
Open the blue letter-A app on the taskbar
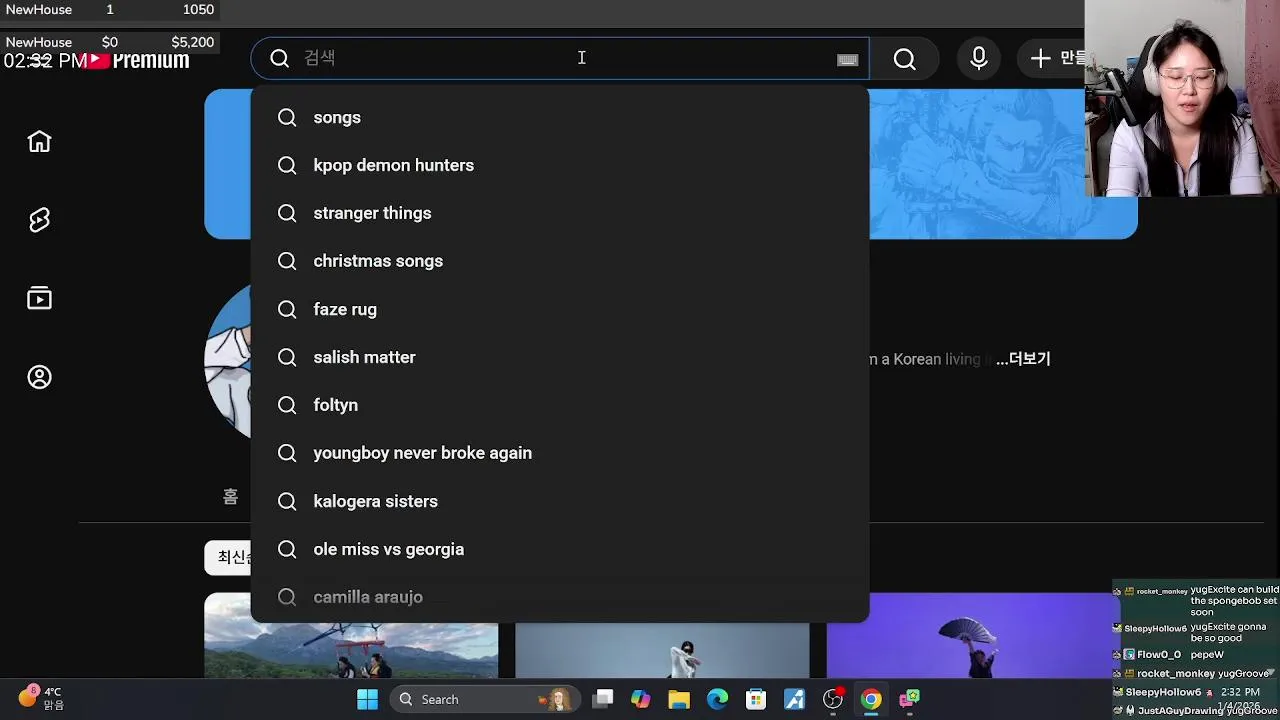tap(794, 699)
